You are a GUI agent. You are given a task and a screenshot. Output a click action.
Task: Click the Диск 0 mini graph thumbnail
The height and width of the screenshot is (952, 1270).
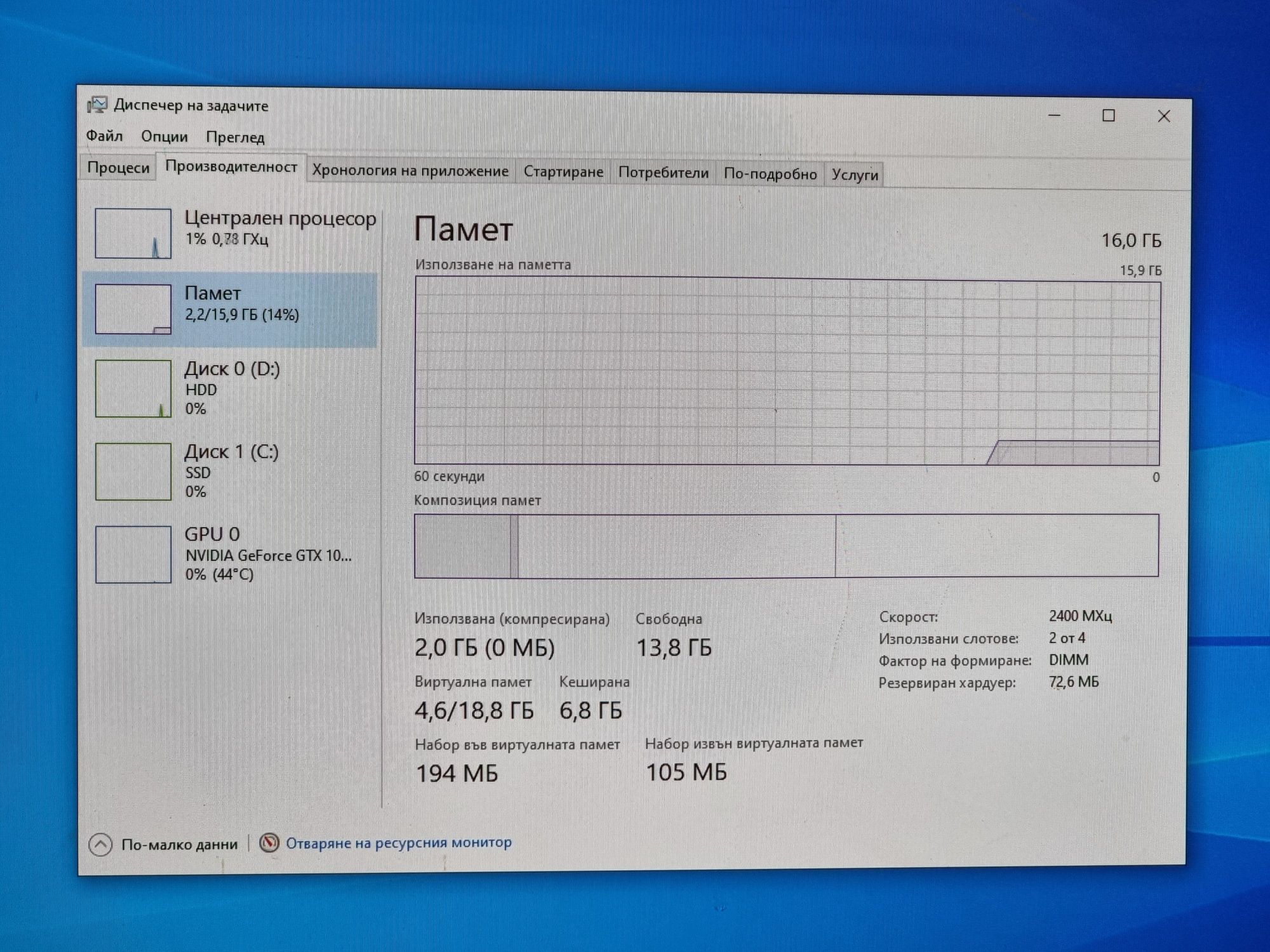(133, 388)
